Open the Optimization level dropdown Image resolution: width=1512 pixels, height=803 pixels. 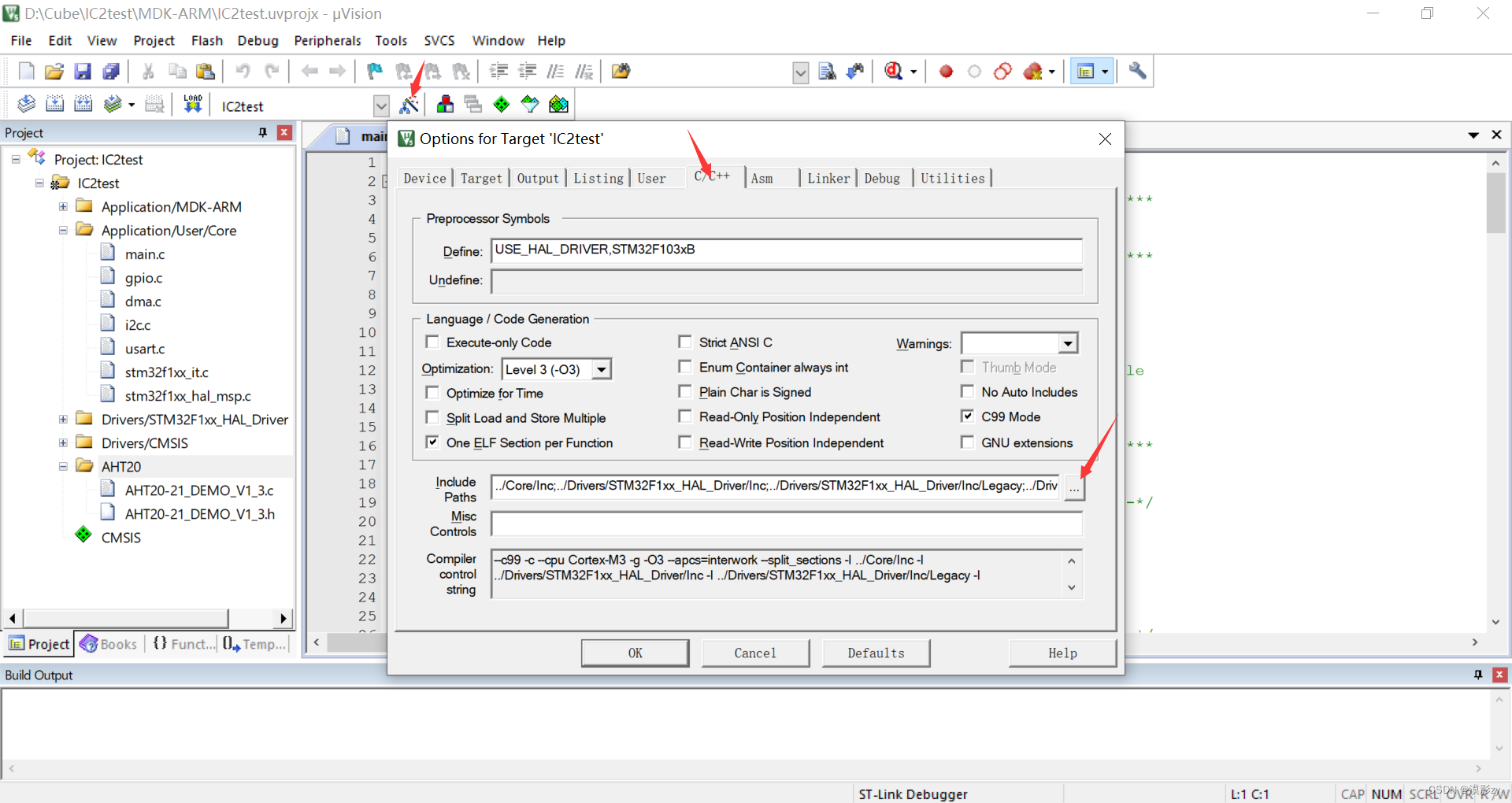[602, 369]
